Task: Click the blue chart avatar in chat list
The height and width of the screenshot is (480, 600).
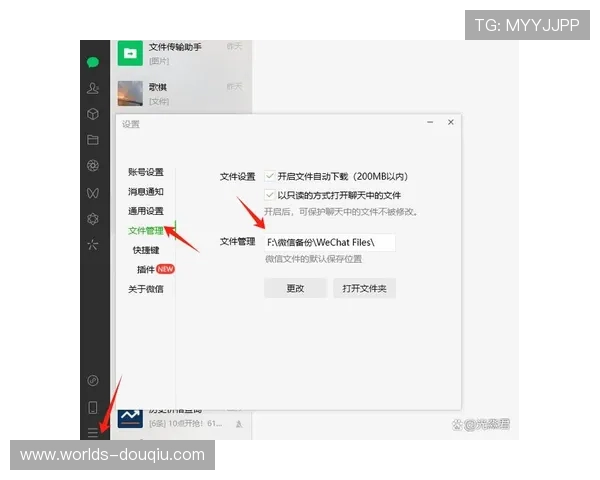Action: tap(130, 418)
